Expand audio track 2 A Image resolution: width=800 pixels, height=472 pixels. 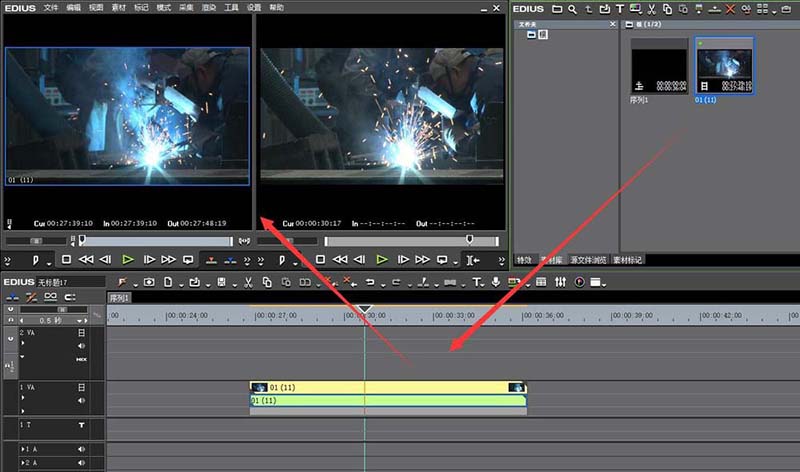coord(24,464)
